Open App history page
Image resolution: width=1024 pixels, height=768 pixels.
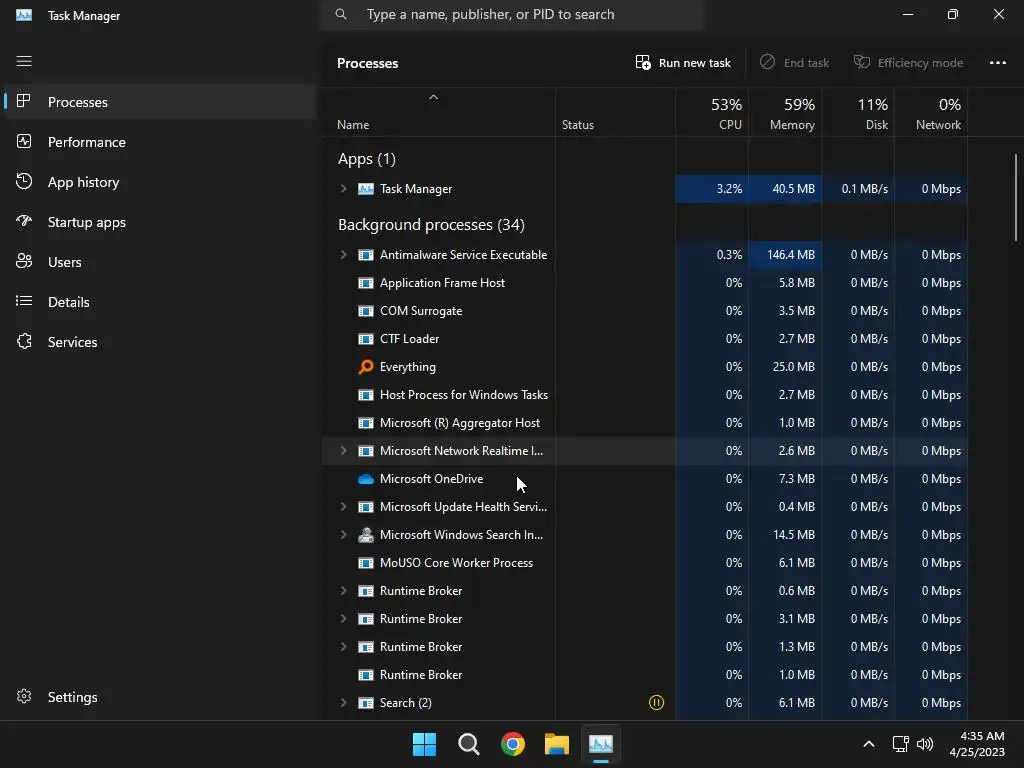[160, 182]
